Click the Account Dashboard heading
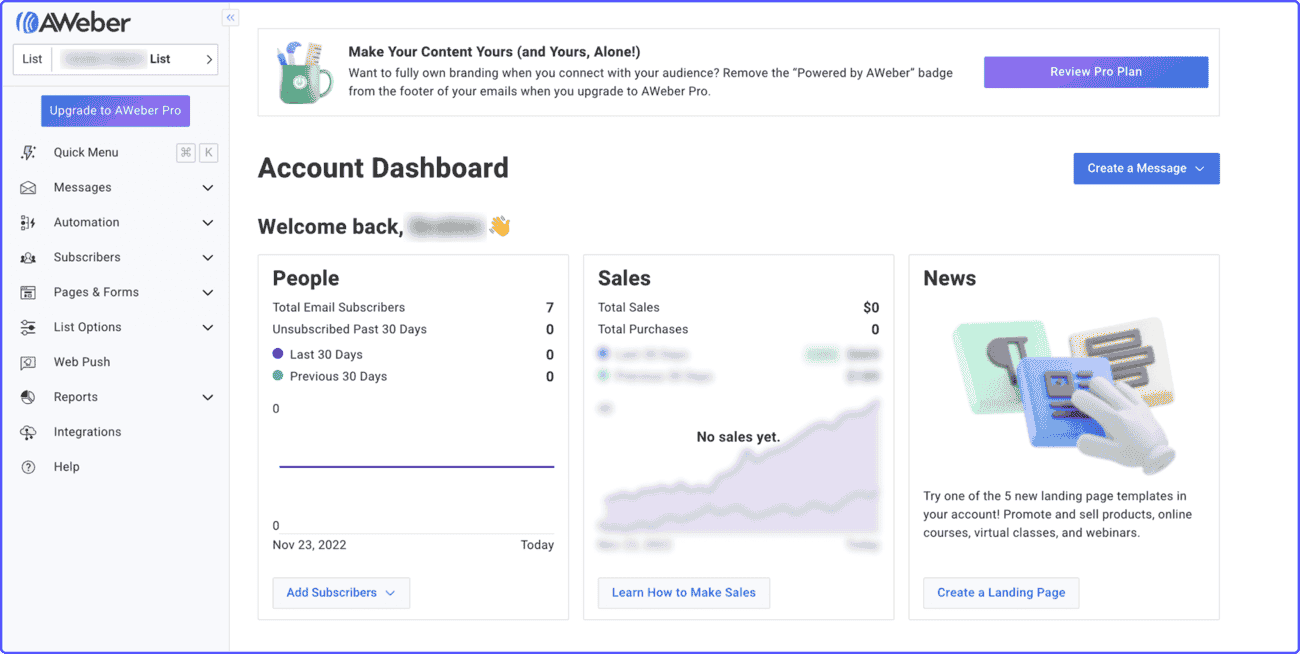 383,168
